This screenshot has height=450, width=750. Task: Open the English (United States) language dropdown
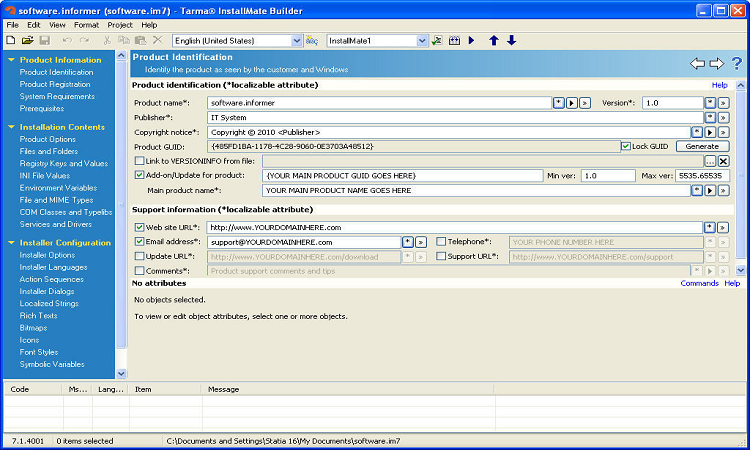(x=297, y=41)
